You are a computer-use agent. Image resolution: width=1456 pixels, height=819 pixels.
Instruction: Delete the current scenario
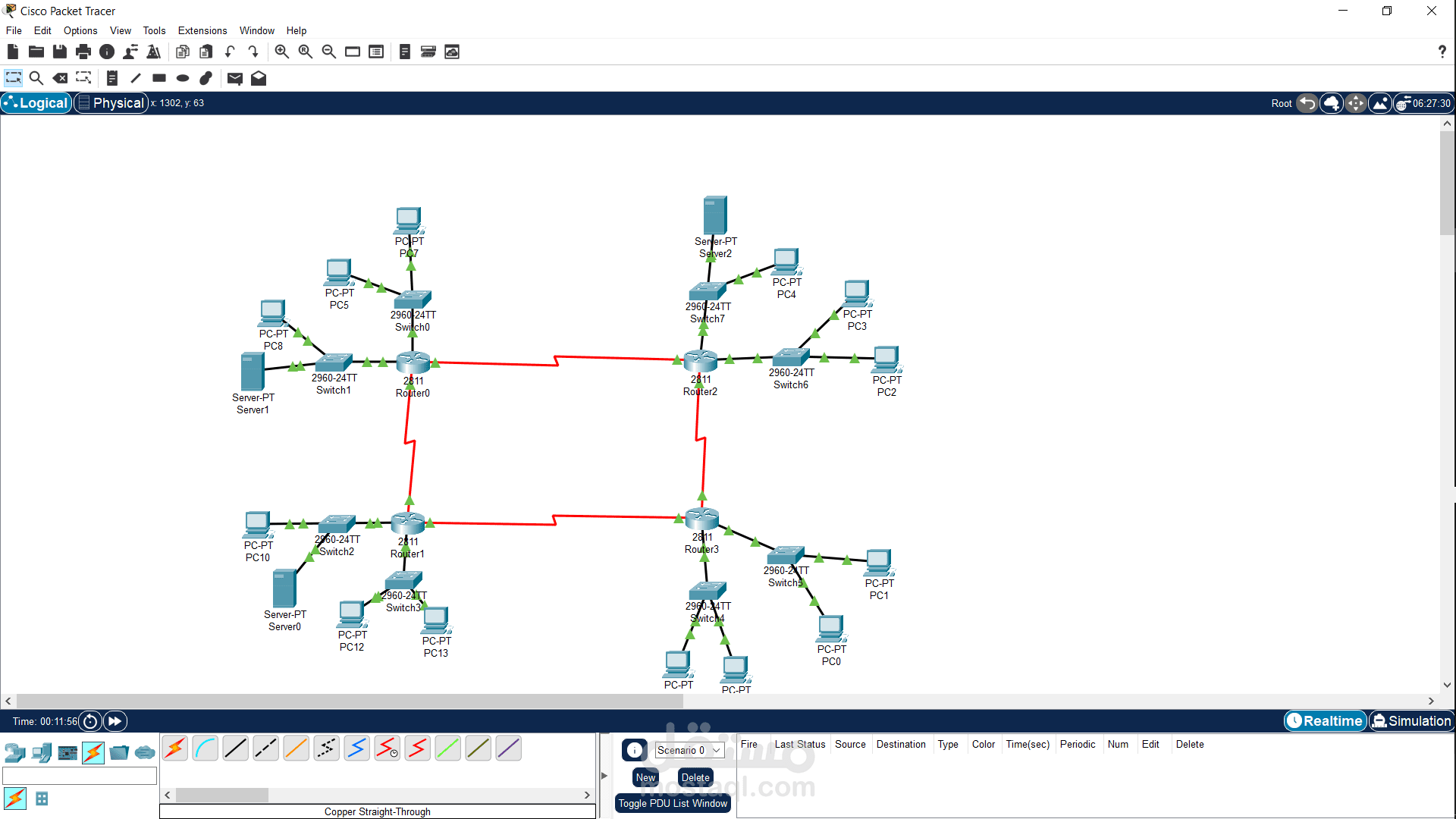pyautogui.click(x=695, y=777)
